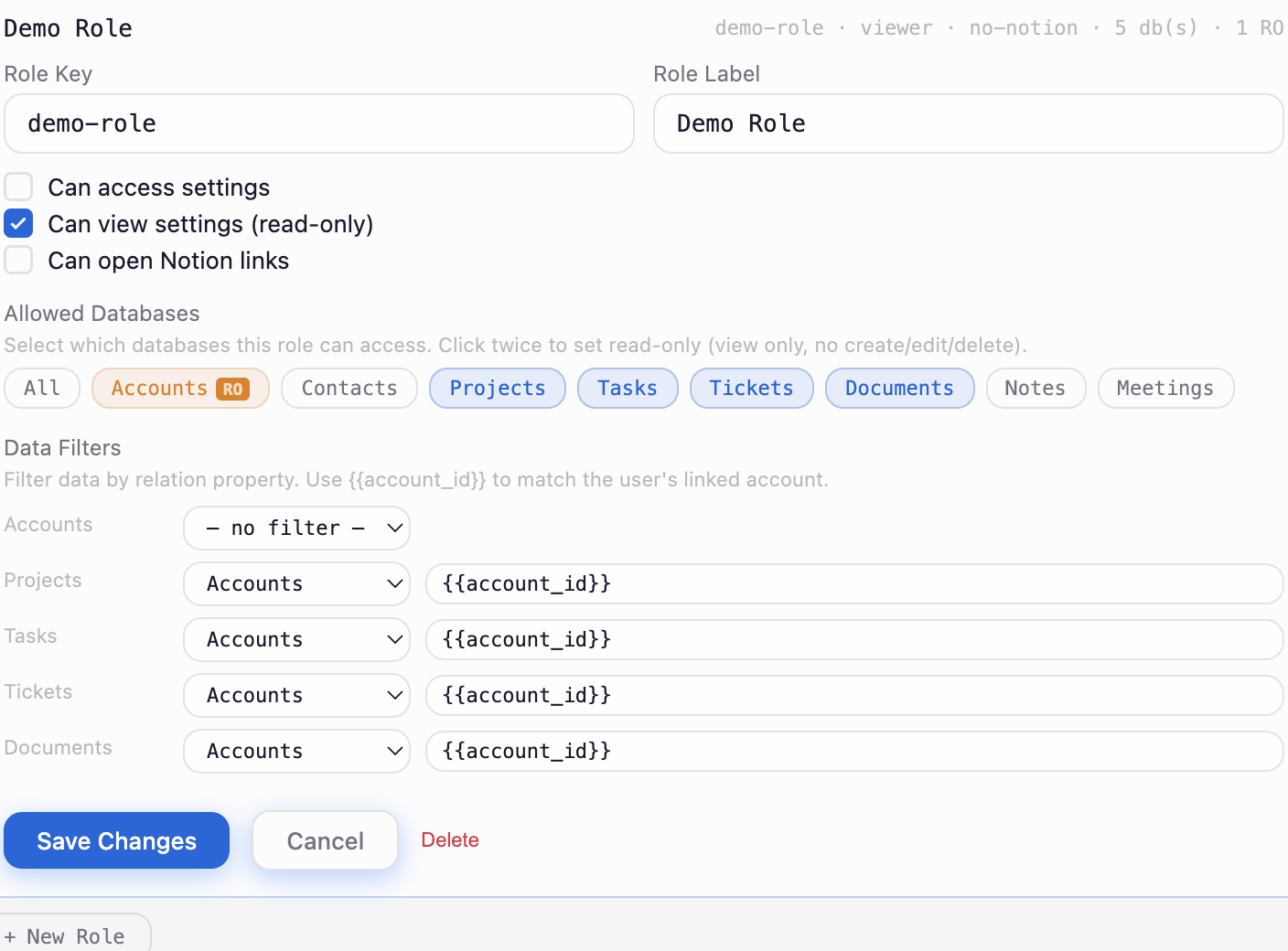Viewport: 1288px width, 951px height.
Task: Toggle the Notes database pill
Action: (1036, 388)
